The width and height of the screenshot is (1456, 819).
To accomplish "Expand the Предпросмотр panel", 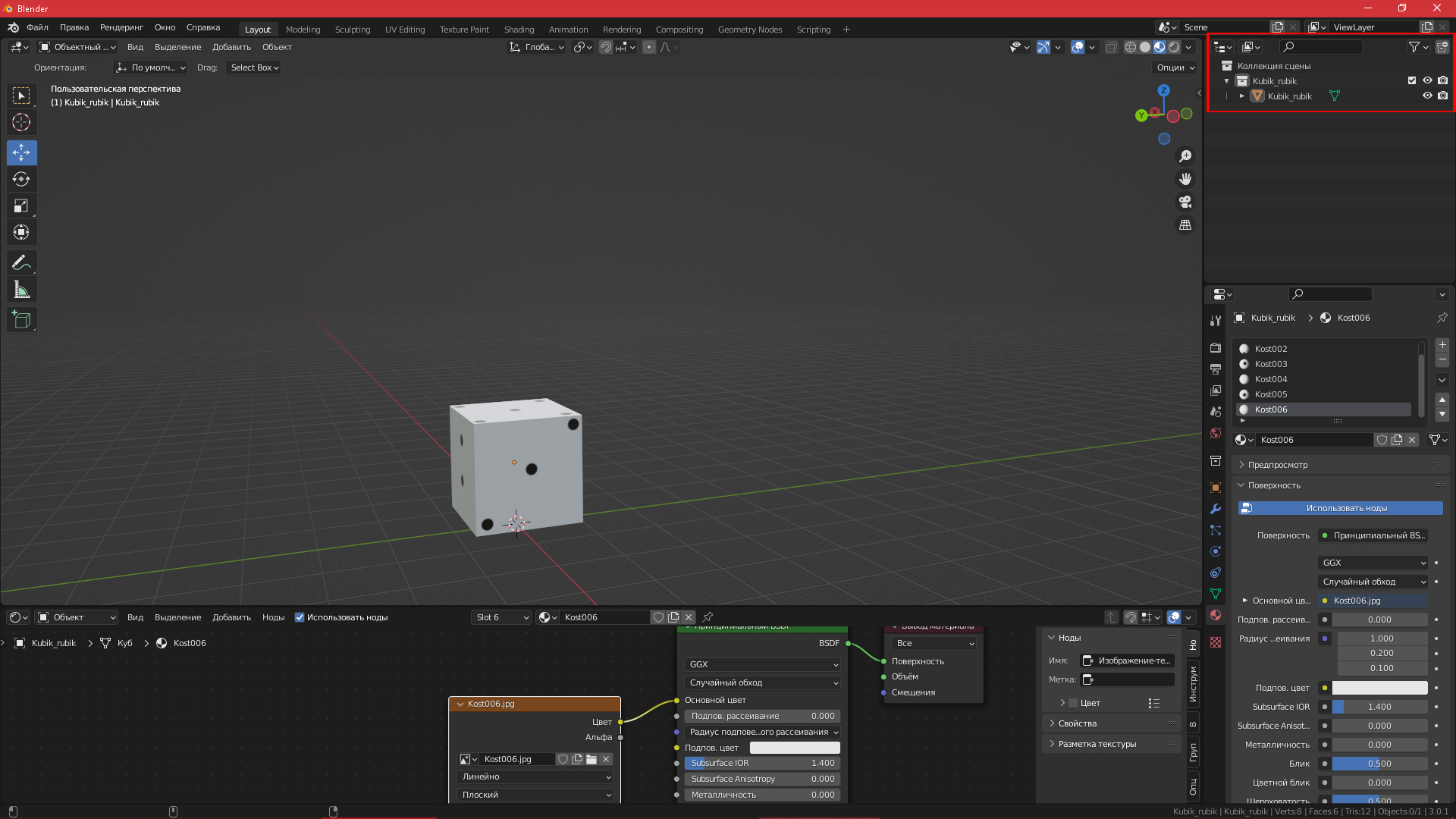I will (x=1278, y=465).
